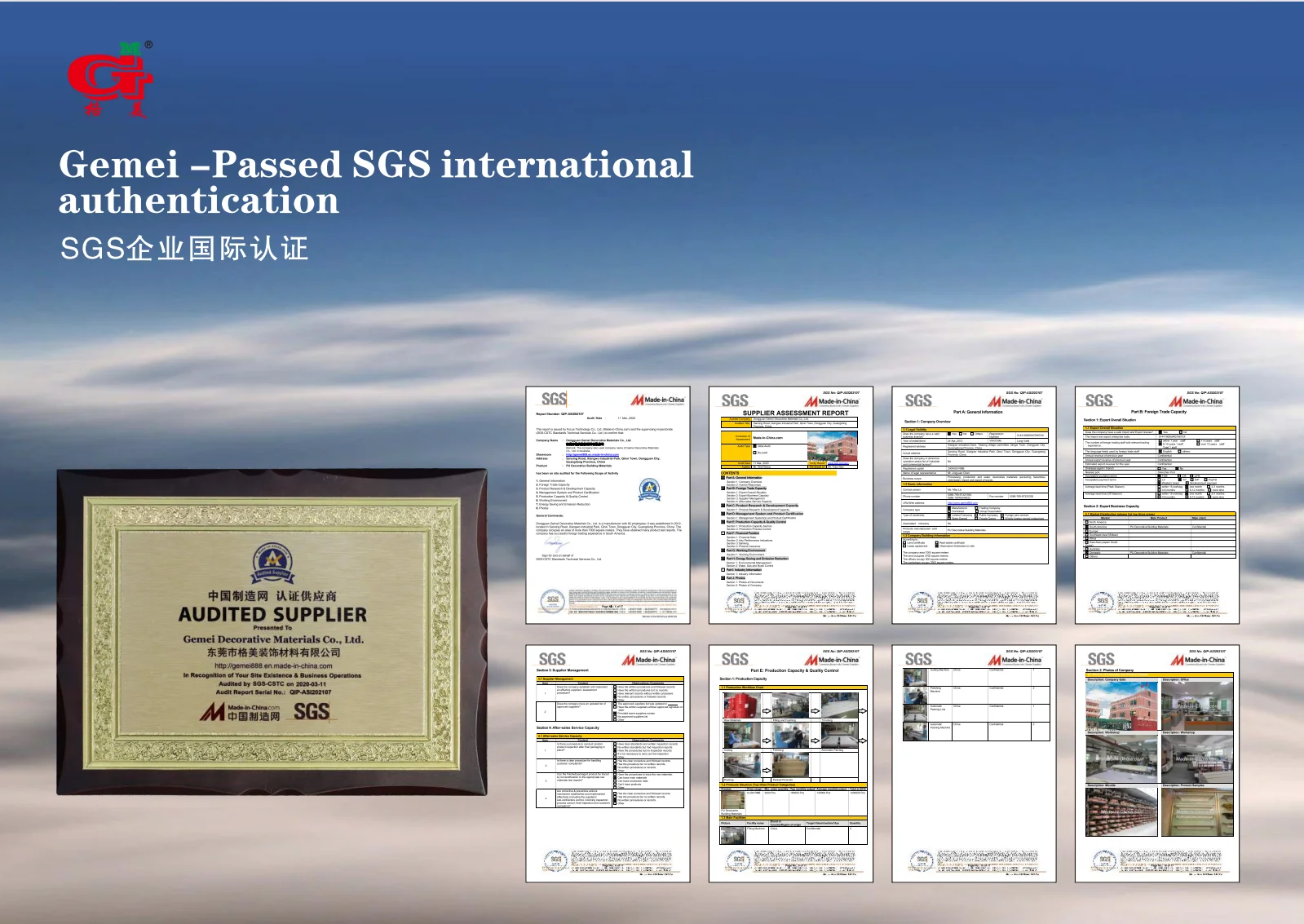Click the red Gemei company logo
This screenshot has height=924, width=1304.
(x=110, y=79)
